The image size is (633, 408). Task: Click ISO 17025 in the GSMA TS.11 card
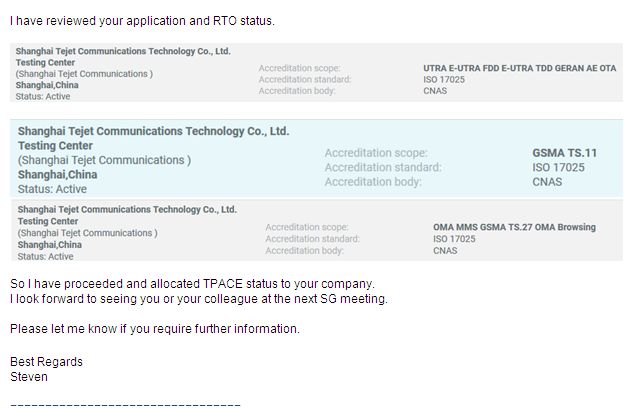558,167
